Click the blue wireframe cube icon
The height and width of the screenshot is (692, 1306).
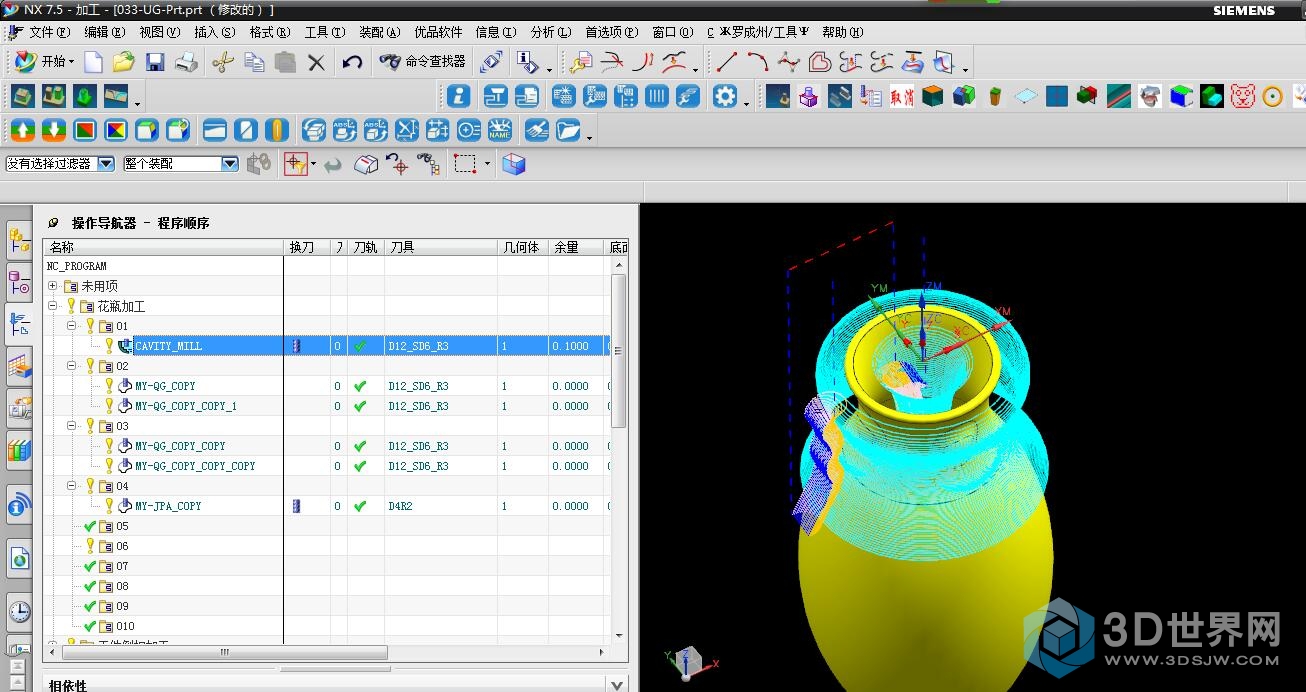(x=514, y=164)
